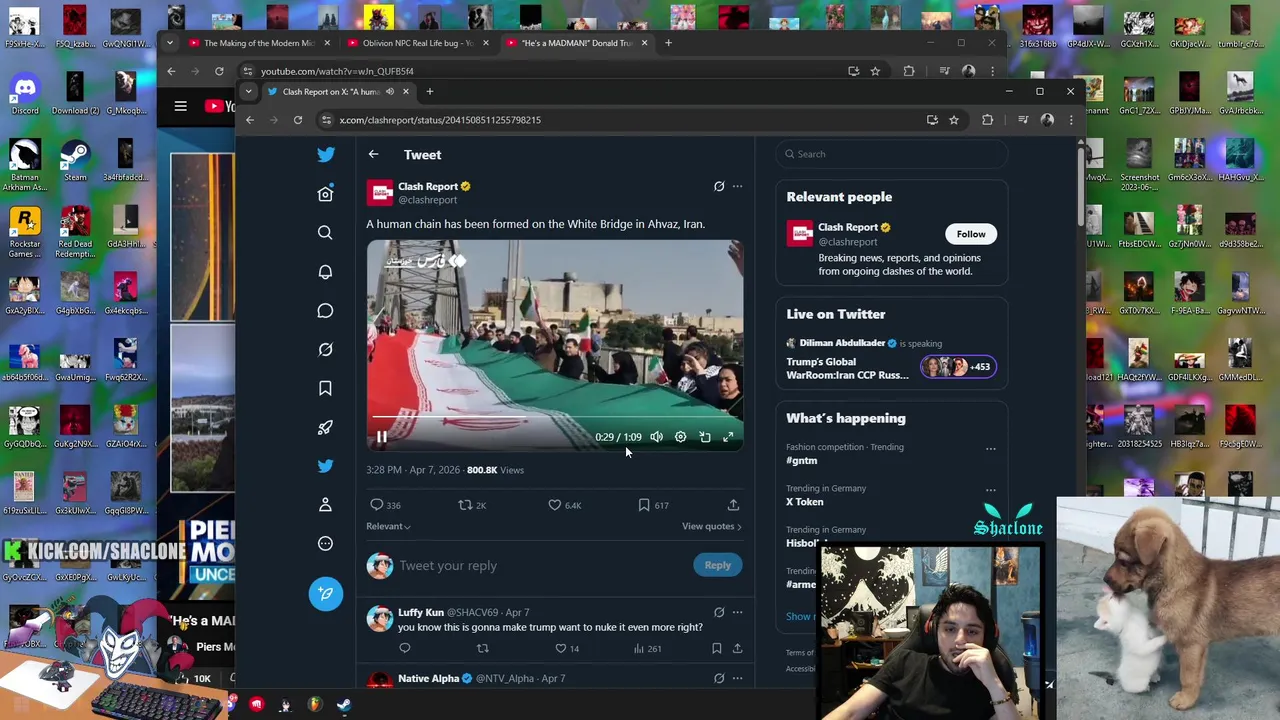Click the Twitter Search box
This screenshot has height=720, width=1280.
coord(891,154)
